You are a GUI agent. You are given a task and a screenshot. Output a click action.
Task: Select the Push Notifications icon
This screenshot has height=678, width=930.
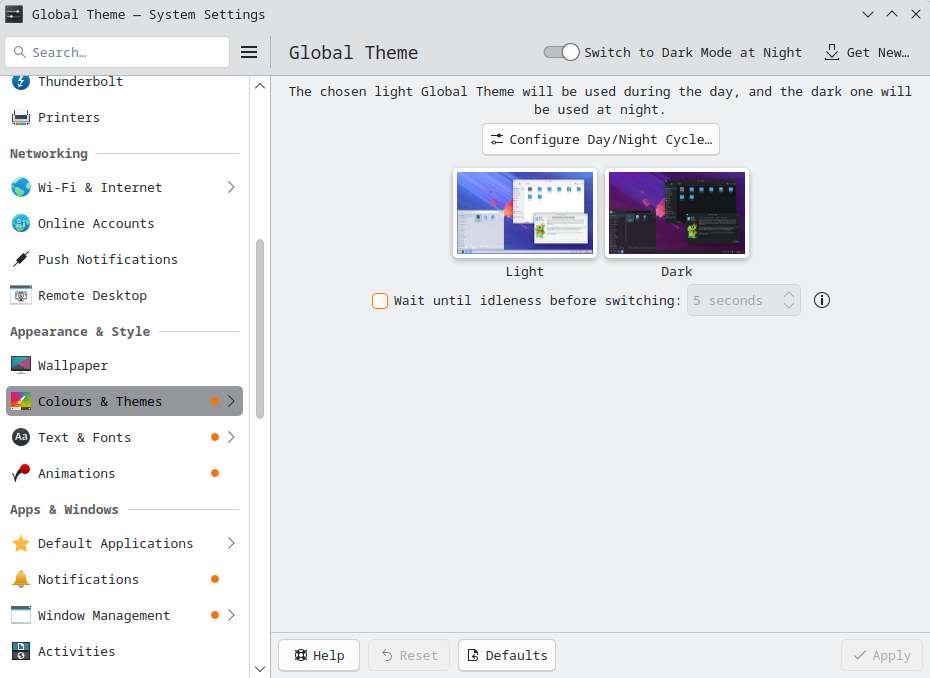click(x=20, y=260)
